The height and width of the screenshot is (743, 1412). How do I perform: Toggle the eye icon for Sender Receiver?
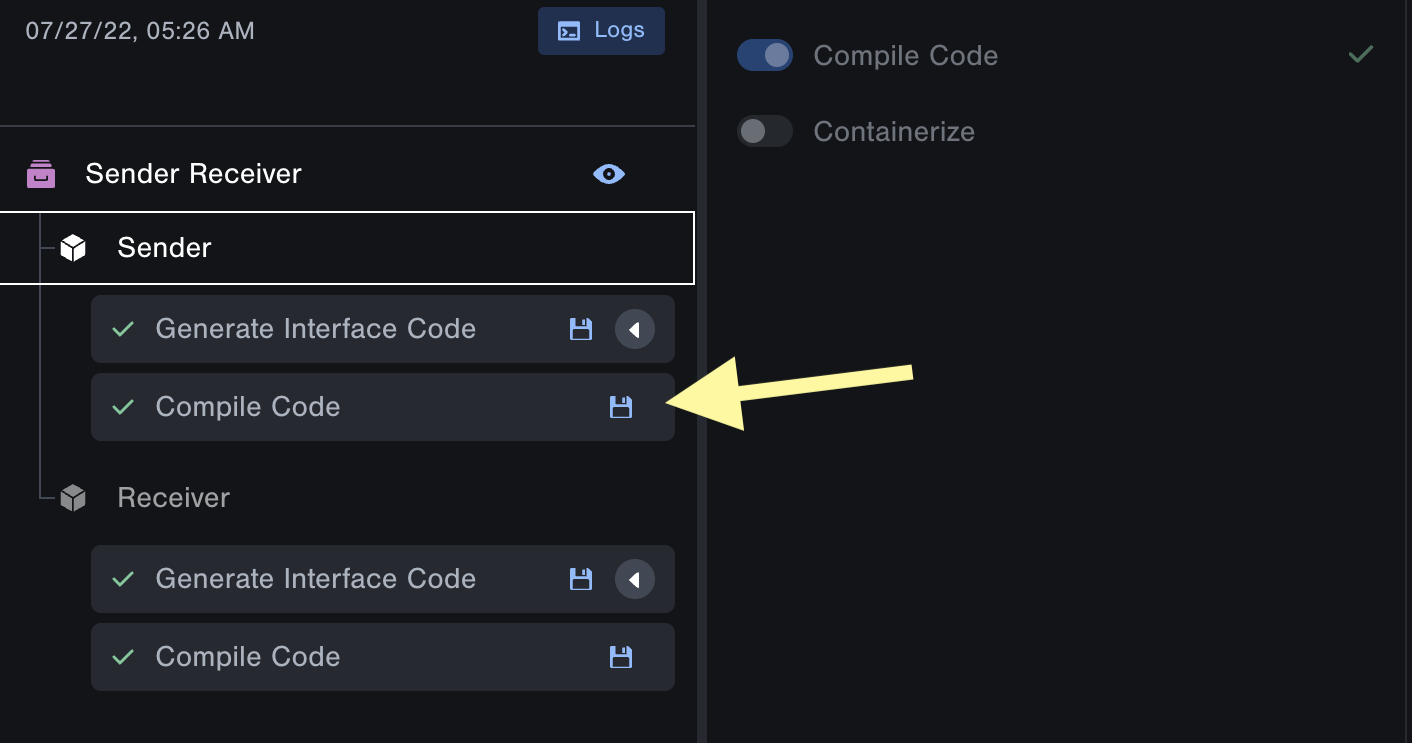(609, 174)
